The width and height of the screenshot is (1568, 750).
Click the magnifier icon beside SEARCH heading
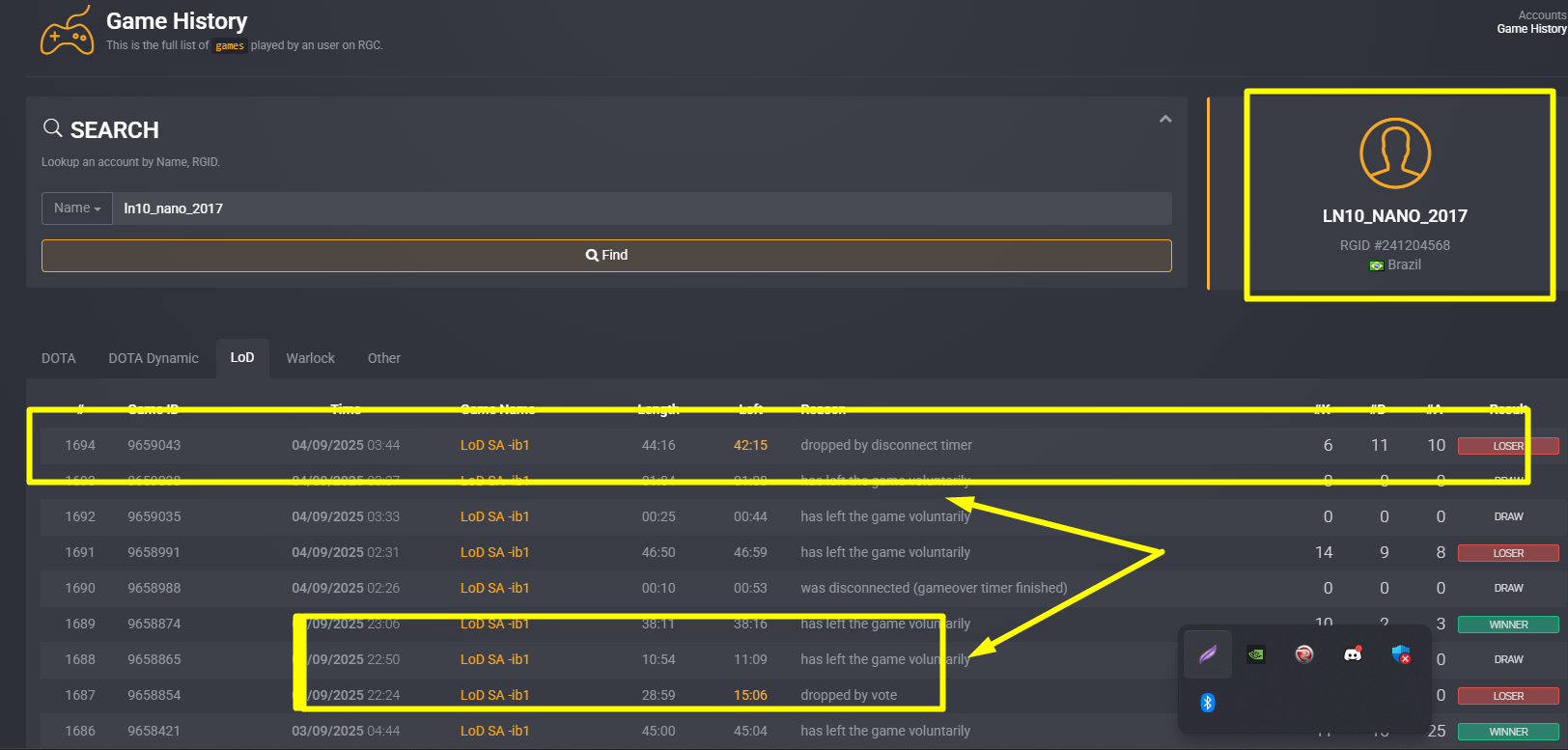point(53,127)
